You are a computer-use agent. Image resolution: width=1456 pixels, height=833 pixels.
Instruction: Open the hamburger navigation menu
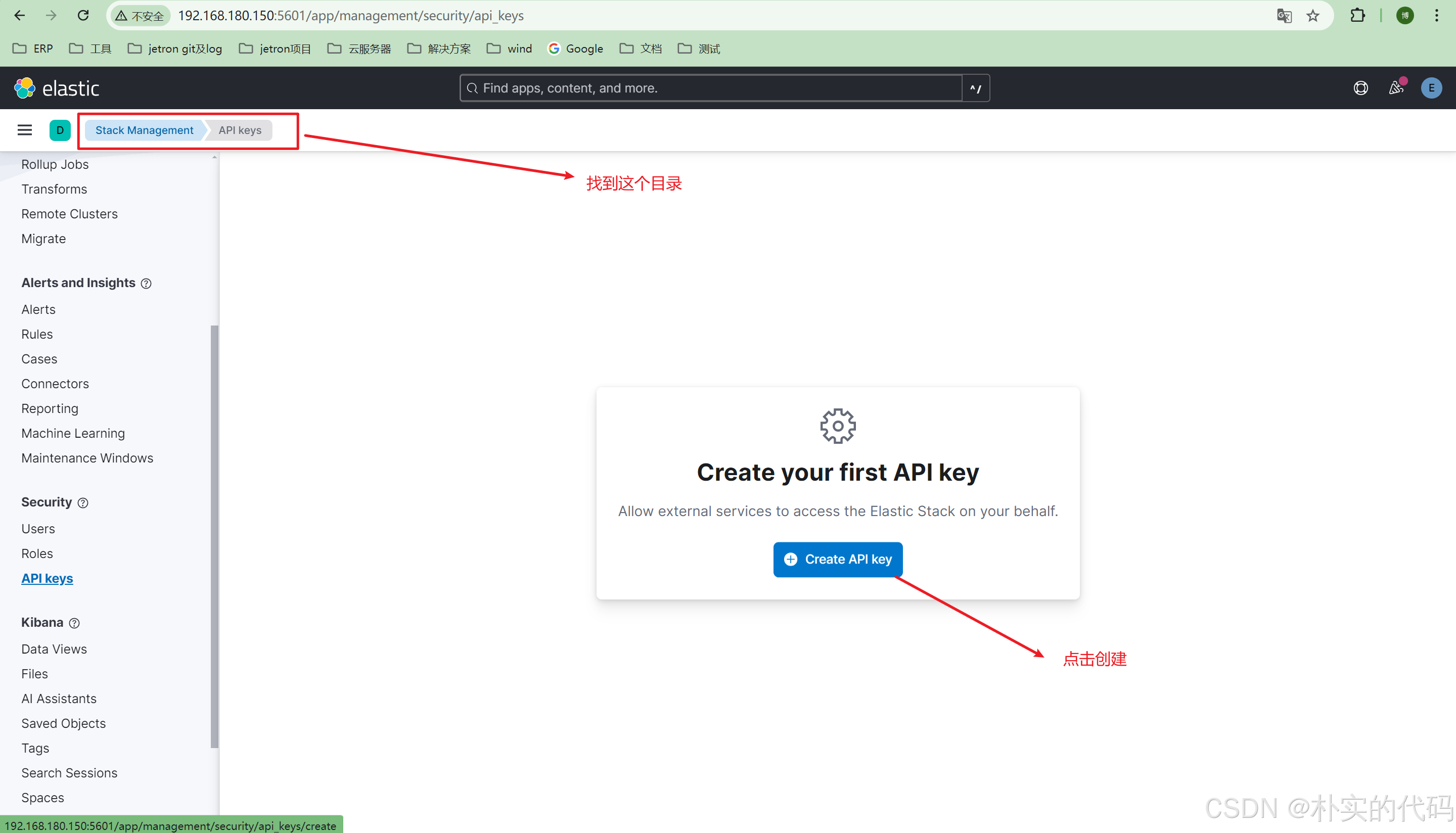(x=25, y=130)
